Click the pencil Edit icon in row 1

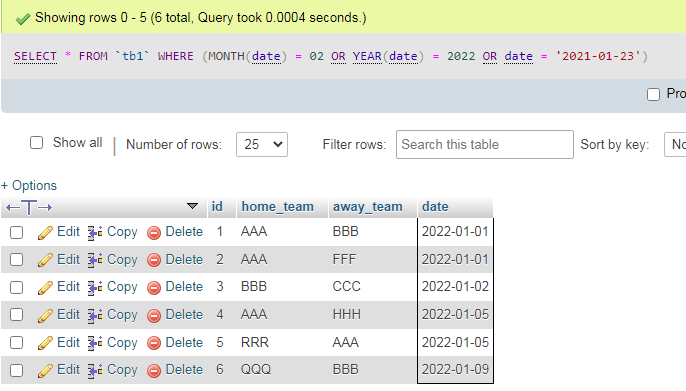(x=46, y=233)
